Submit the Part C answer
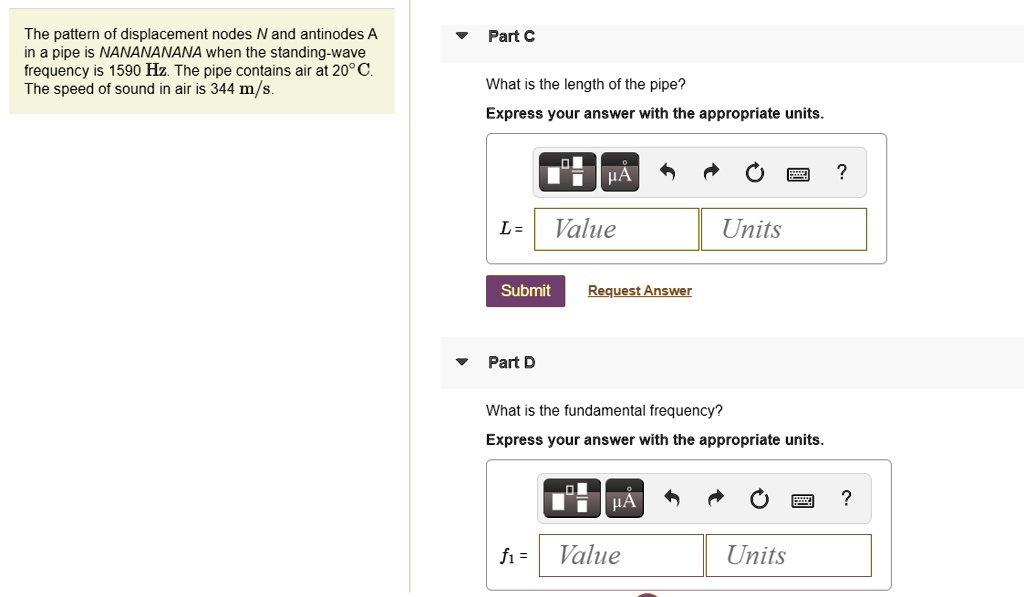Screen dimensions: 1024x597 pos(525,290)
